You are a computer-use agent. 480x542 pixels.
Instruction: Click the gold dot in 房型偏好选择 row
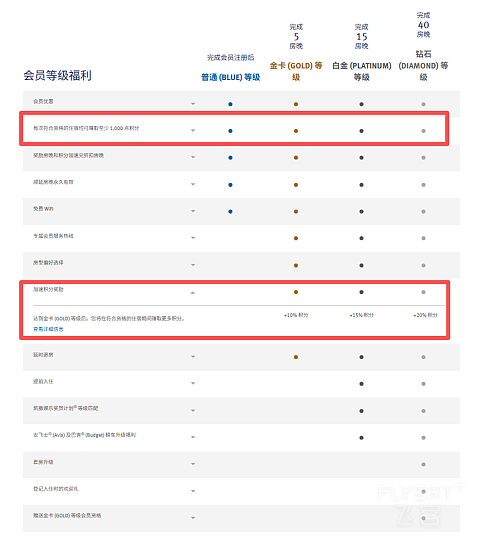point(296,265)
